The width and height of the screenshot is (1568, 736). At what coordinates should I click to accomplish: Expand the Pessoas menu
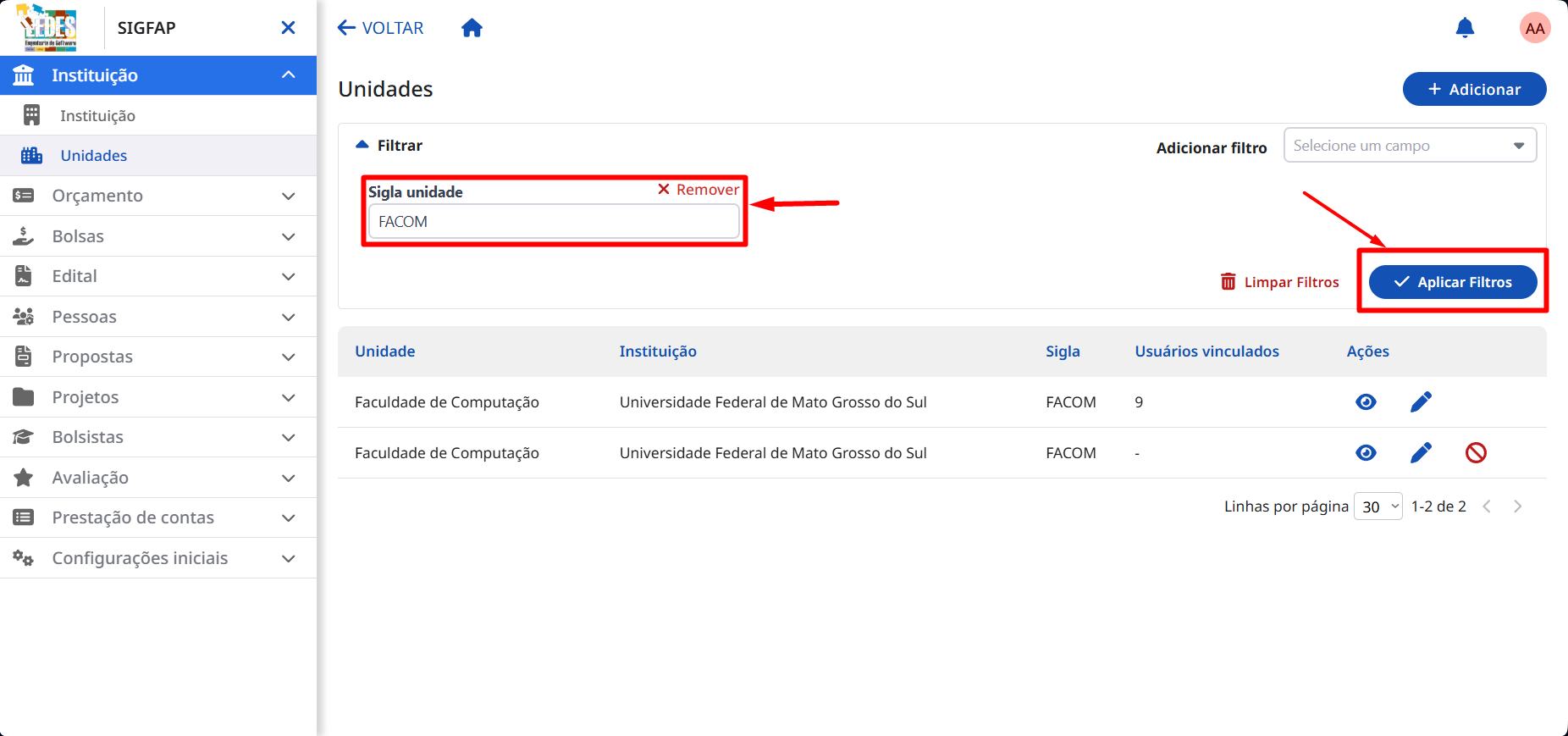click(158, 317)
